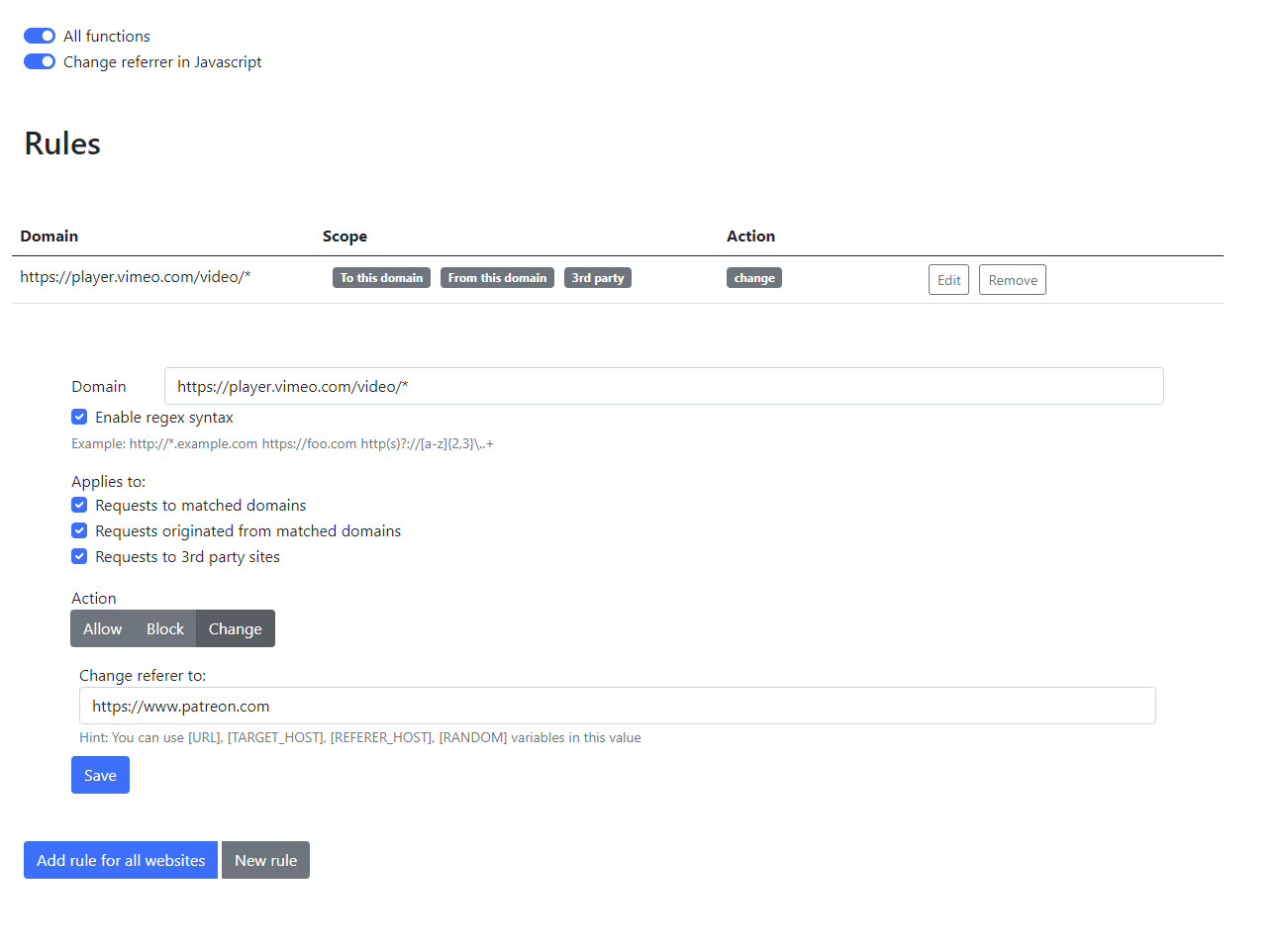The image size is (1282, 952).
Task: Focus the Change referer to field
Action: pyautogui.click(x=618, y=706)
